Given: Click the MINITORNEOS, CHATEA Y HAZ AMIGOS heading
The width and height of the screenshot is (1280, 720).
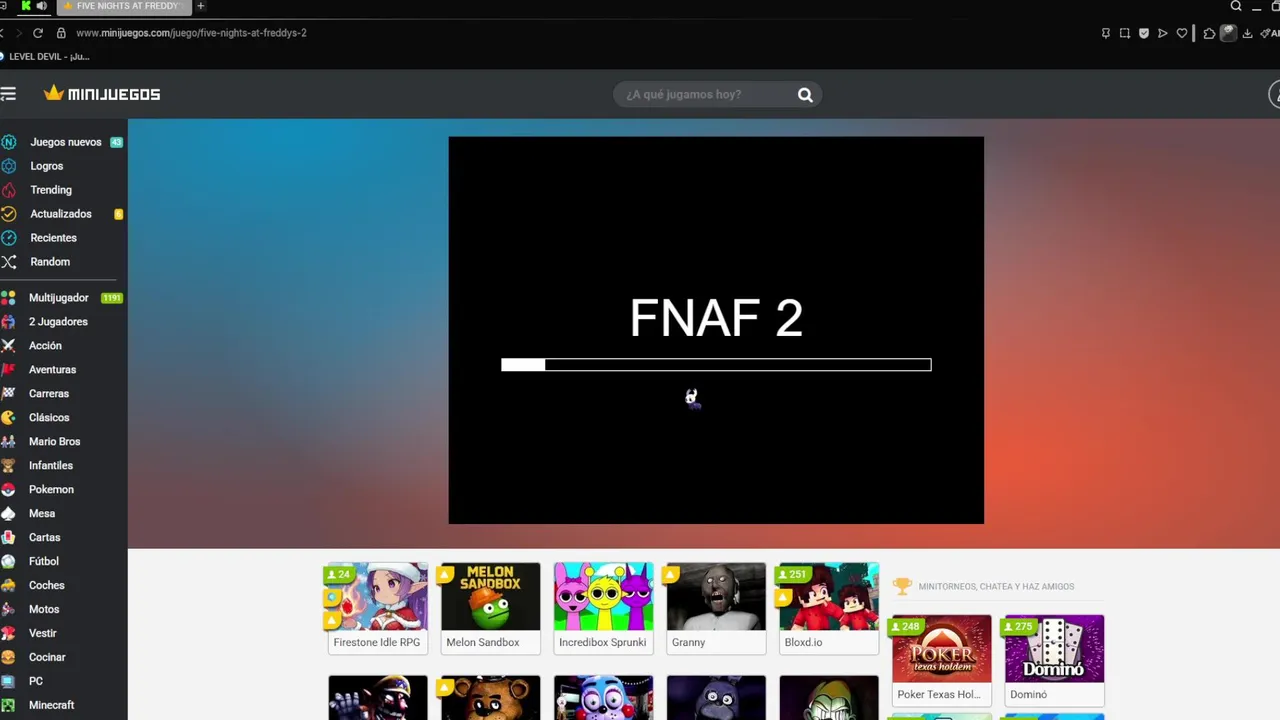Looking at the screenshot, I should [x=996, y=587].
